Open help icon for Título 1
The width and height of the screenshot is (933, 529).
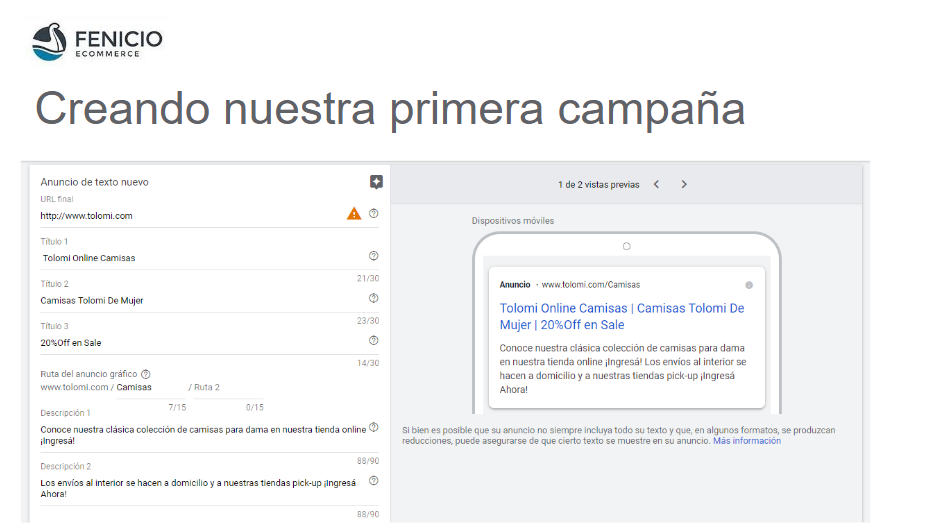[x=374, y=256]
